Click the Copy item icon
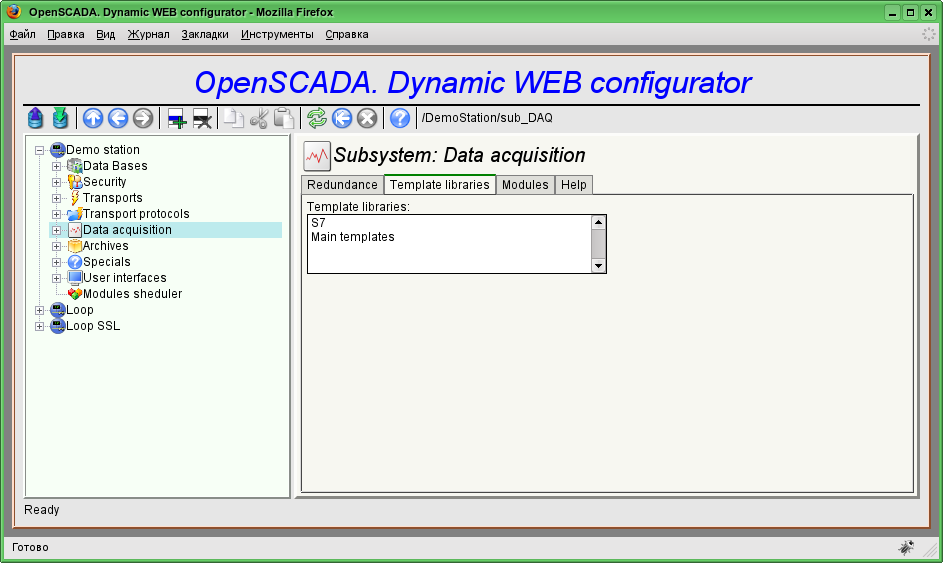Viewport: 943px width, 563px height. point(233,118)
